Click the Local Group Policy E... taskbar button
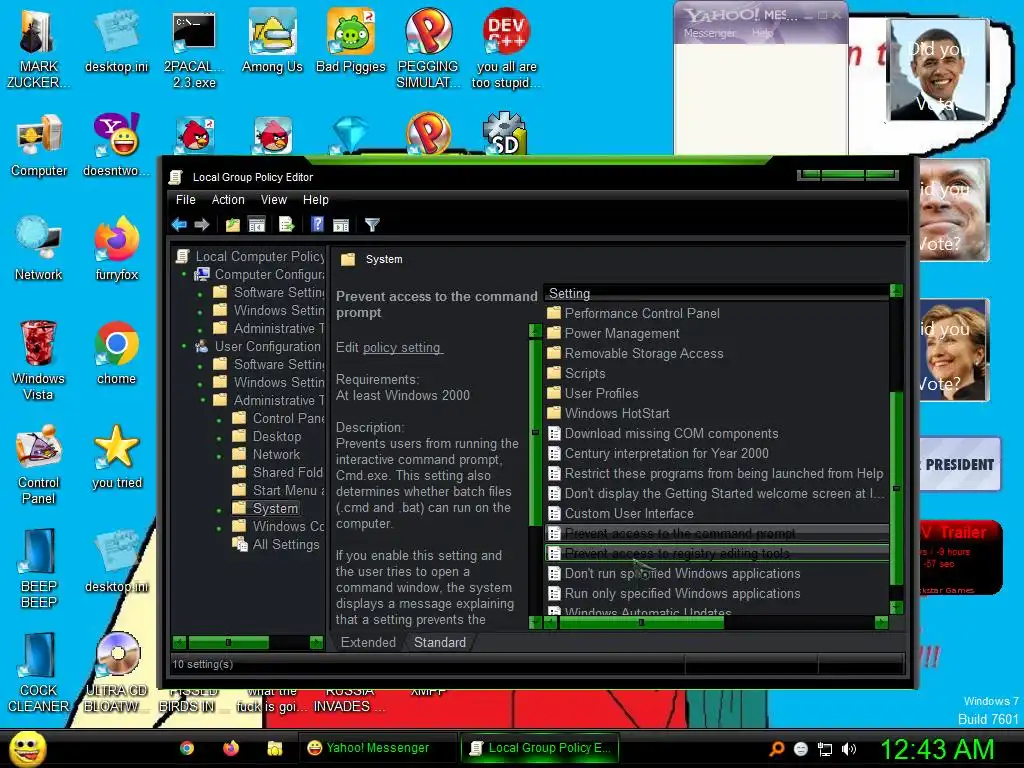 pyautogui.click(x=541, y=748)
